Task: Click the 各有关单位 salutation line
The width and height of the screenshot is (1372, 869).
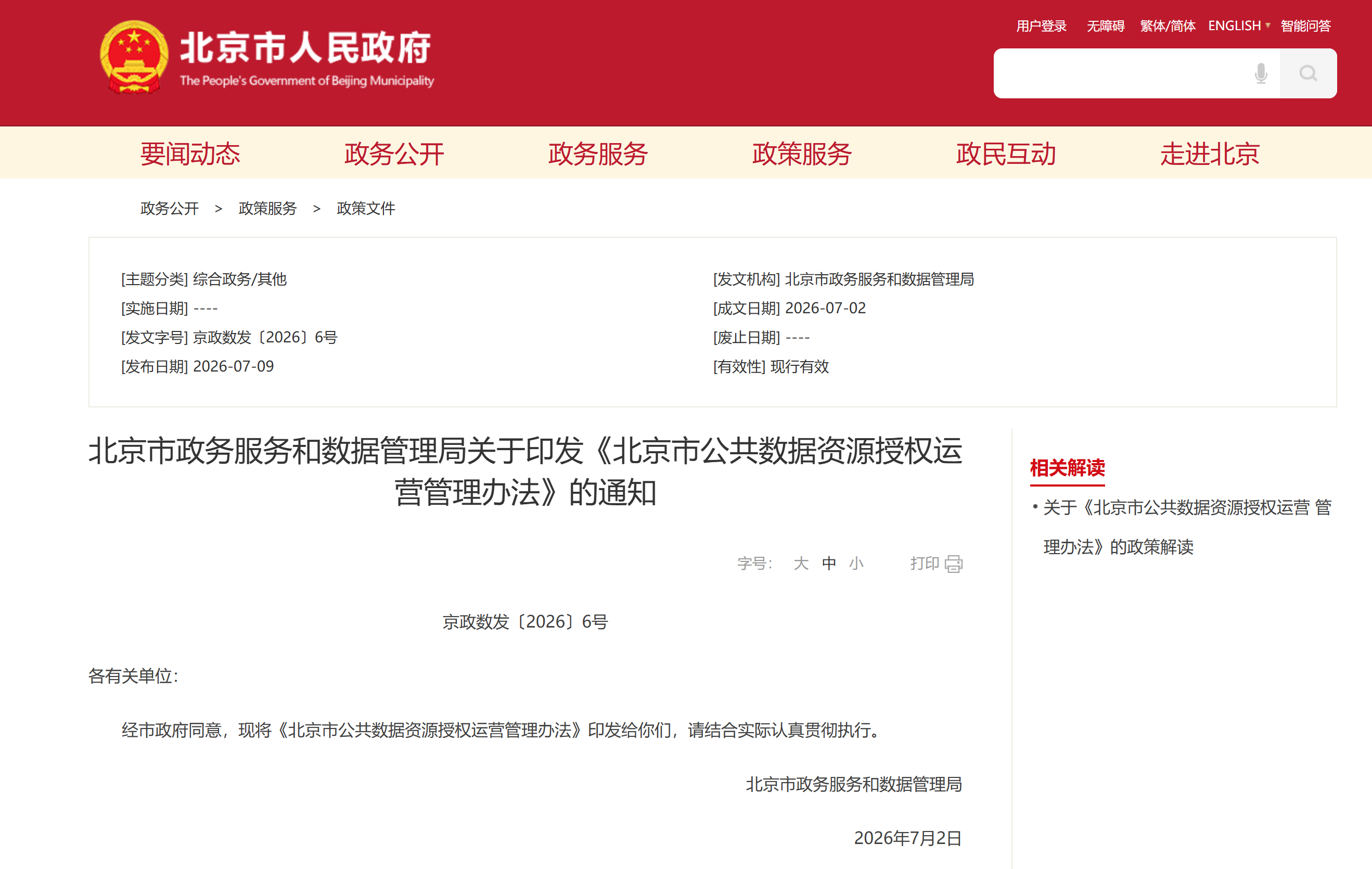Action: pyautogui.click(x=134, y=676)
